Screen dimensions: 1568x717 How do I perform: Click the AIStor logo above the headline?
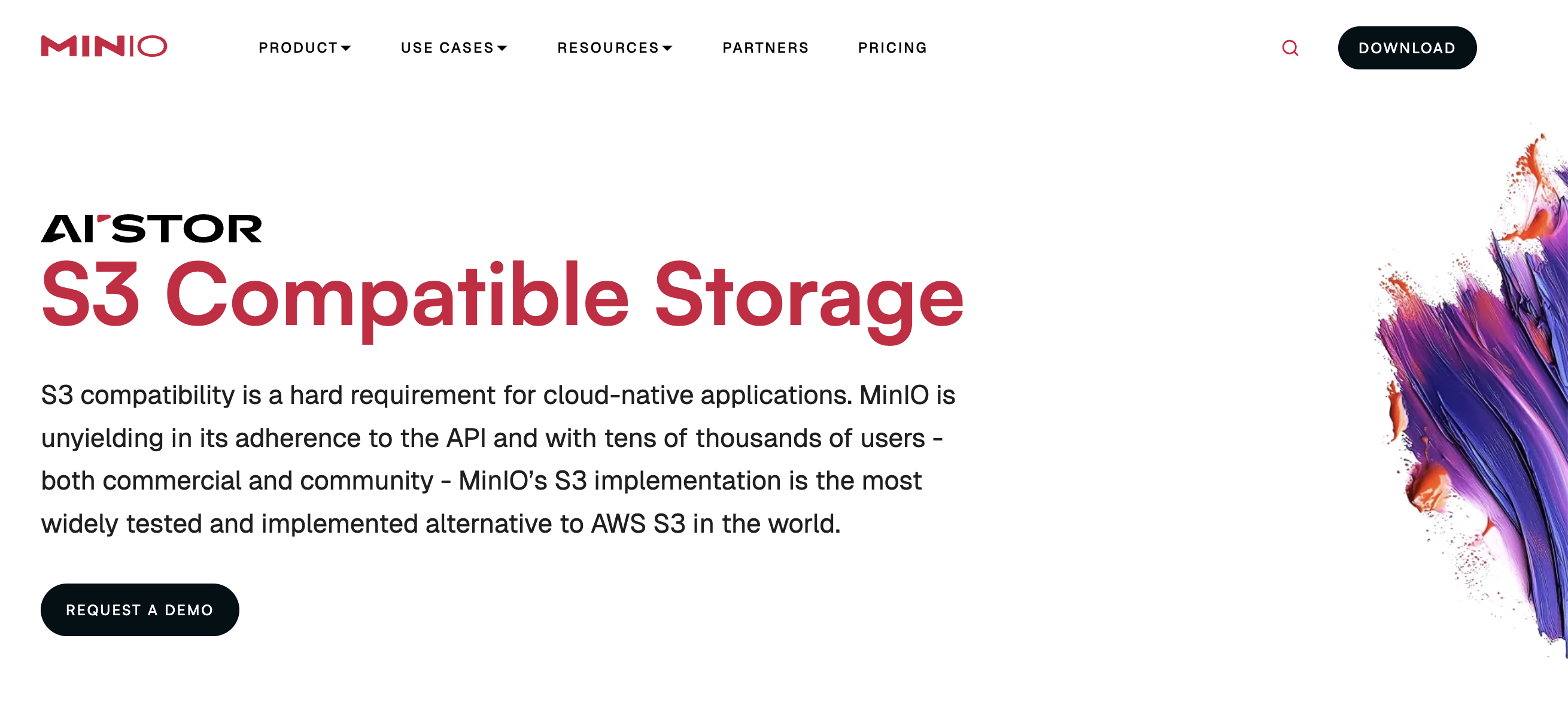[x=151, y=229]
